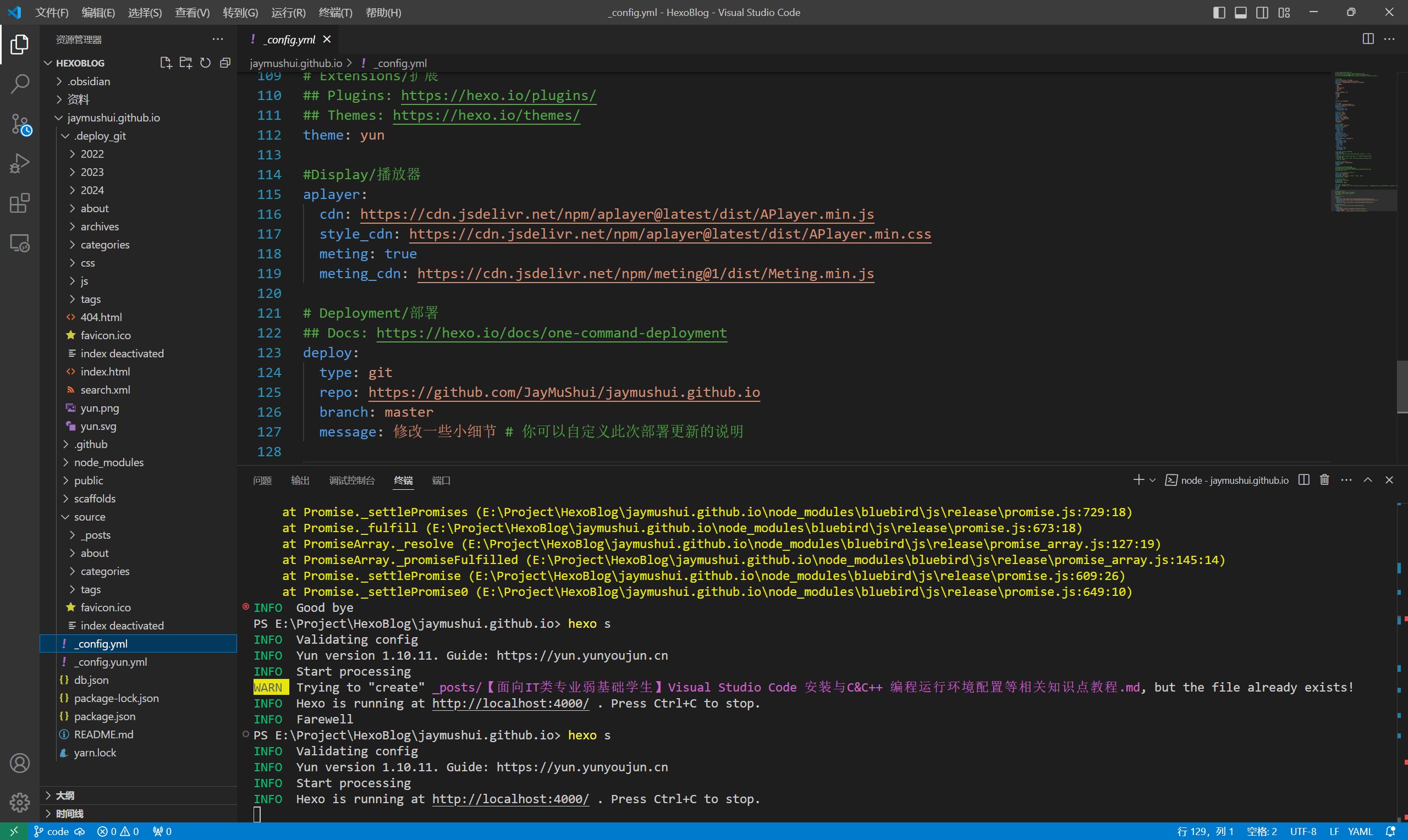Open the hexo.io plugins link
Image resolution: width=1408 pixels, height=840 pixels.
(x=498, y=96)
